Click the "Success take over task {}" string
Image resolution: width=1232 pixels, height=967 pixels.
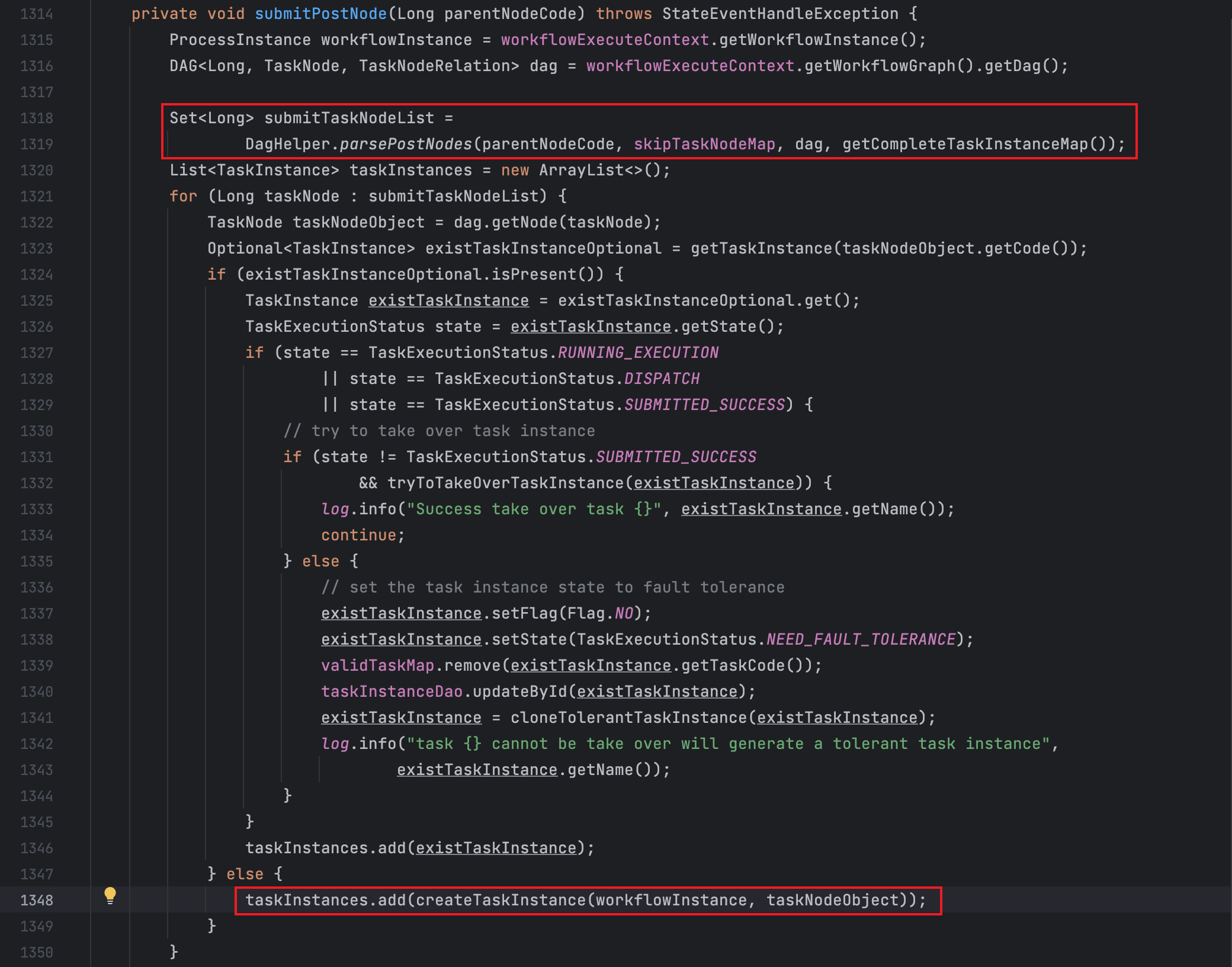[534, 509]
